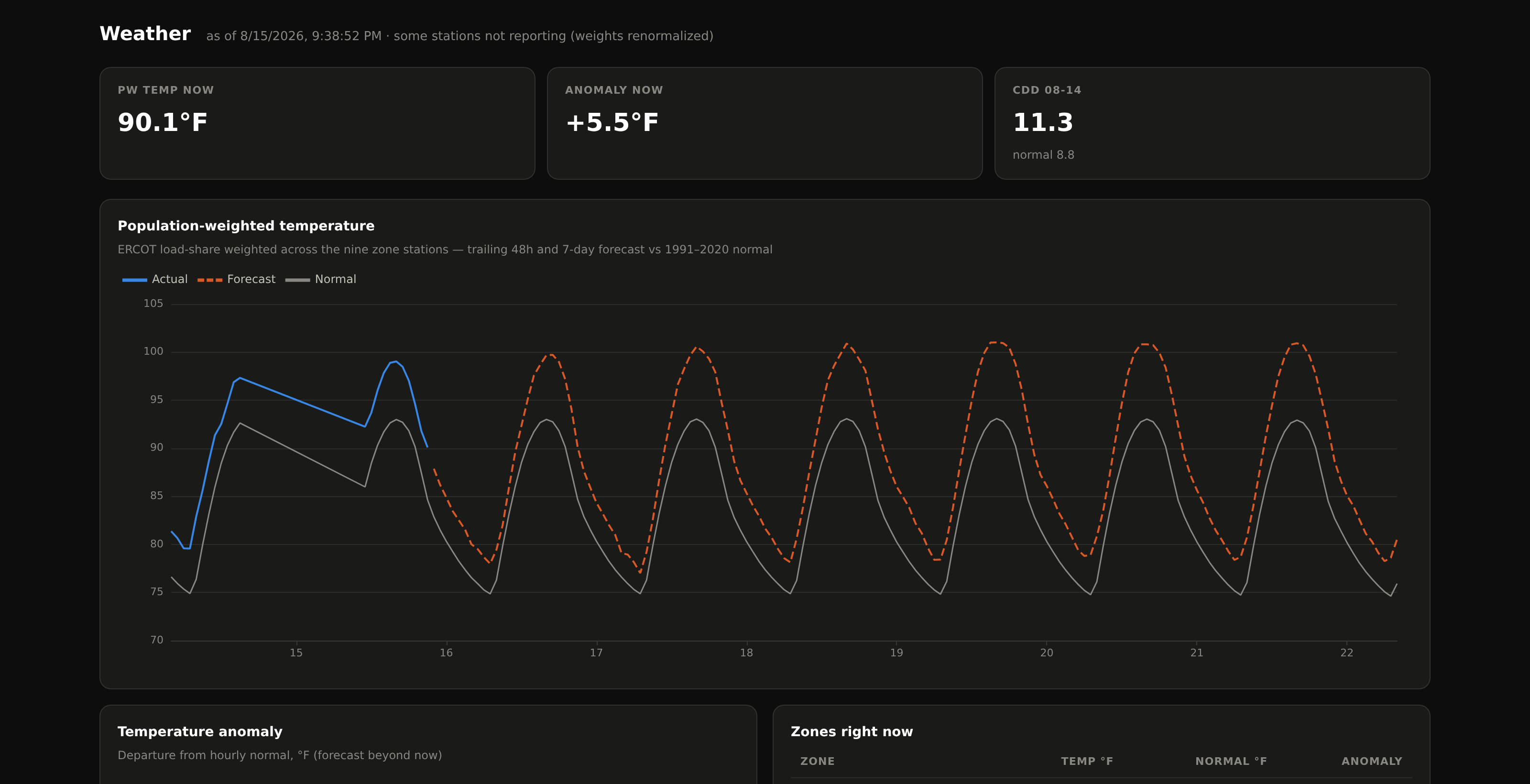Click the 90.1°F temperature value
Viewport: 1530px width, 784px height.
(x=163, y=122)
